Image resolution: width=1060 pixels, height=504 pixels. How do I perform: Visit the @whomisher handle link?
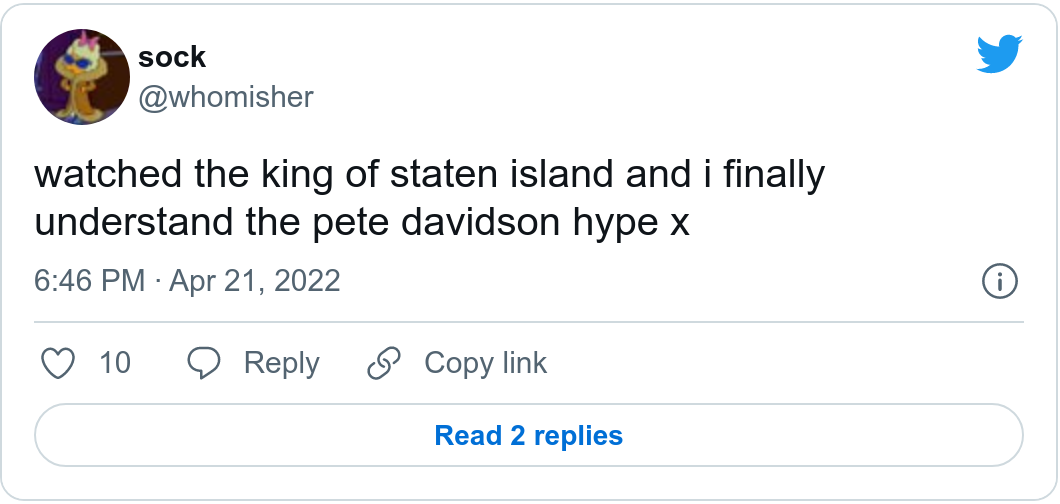click(x=226, y=97)
